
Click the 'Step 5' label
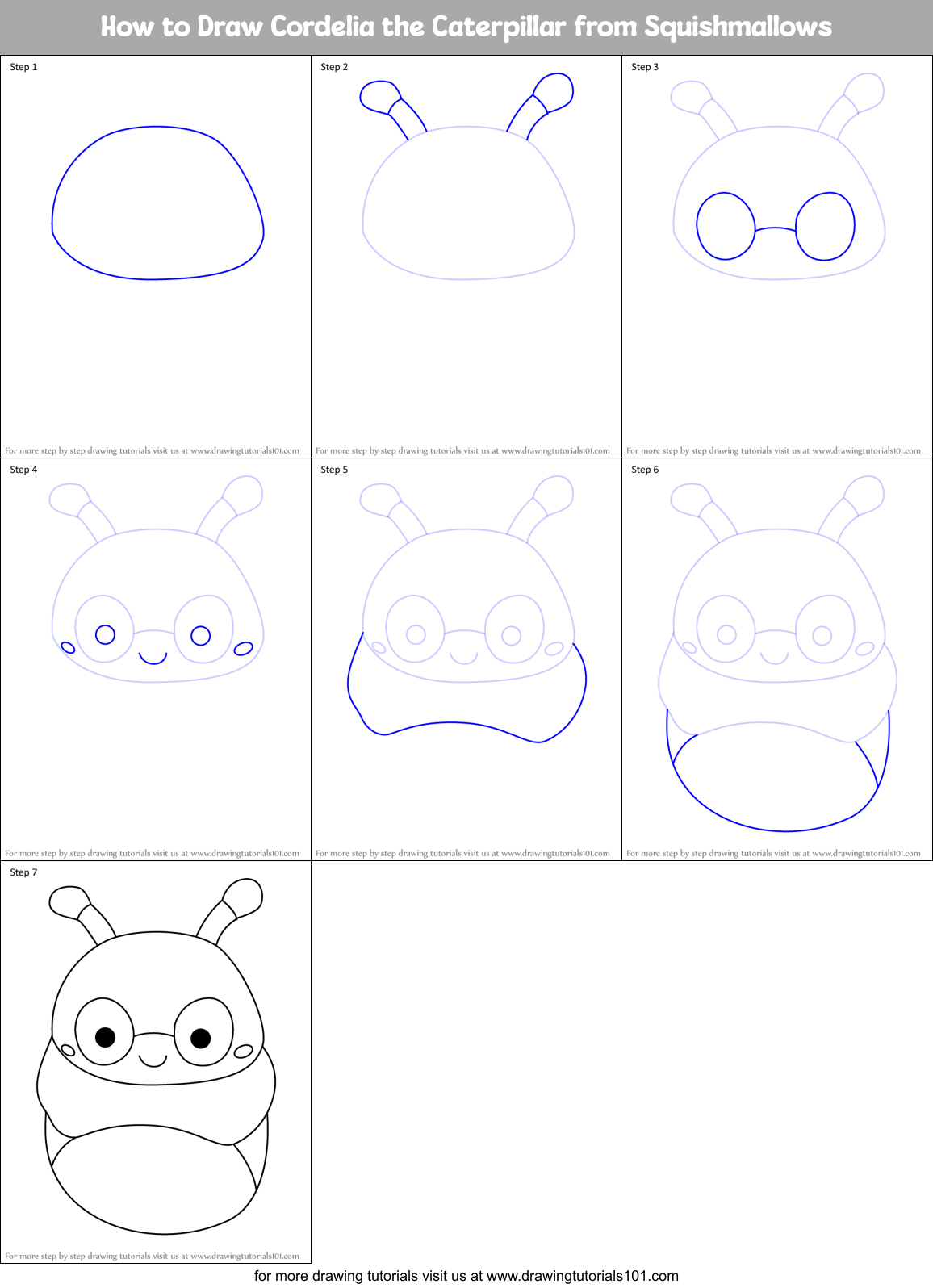click(334, 470)
